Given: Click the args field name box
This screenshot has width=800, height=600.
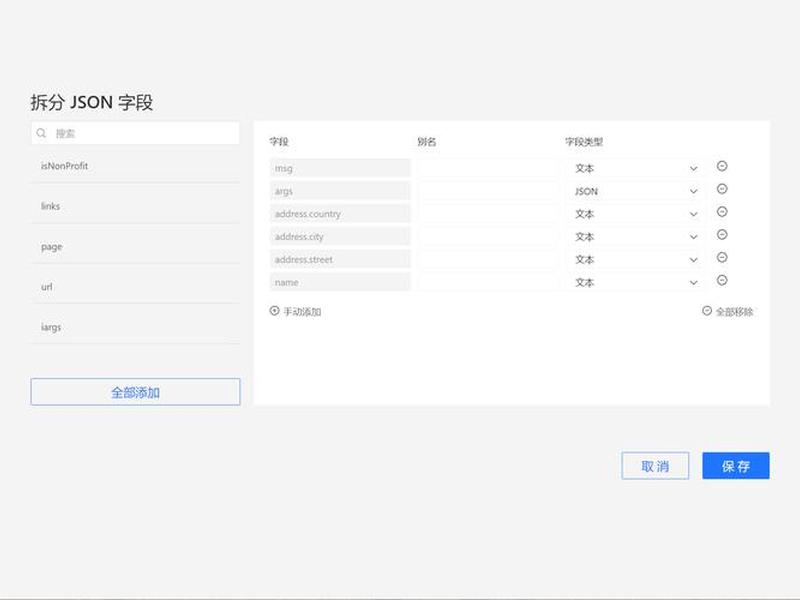Looking at the screenshot, I should [x=340, y=191].
